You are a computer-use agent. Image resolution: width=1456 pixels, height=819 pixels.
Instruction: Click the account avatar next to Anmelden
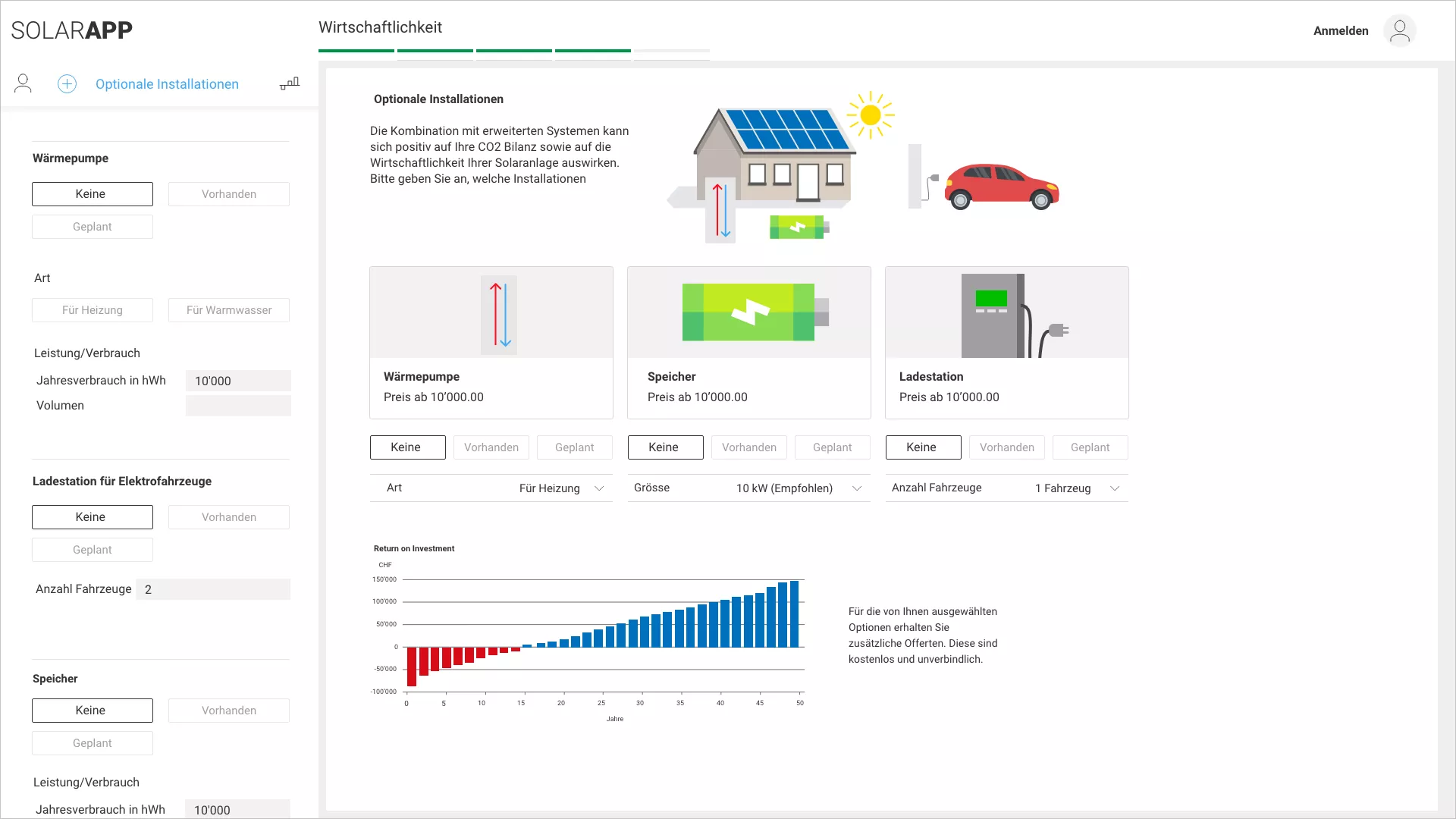point(1399,31)
